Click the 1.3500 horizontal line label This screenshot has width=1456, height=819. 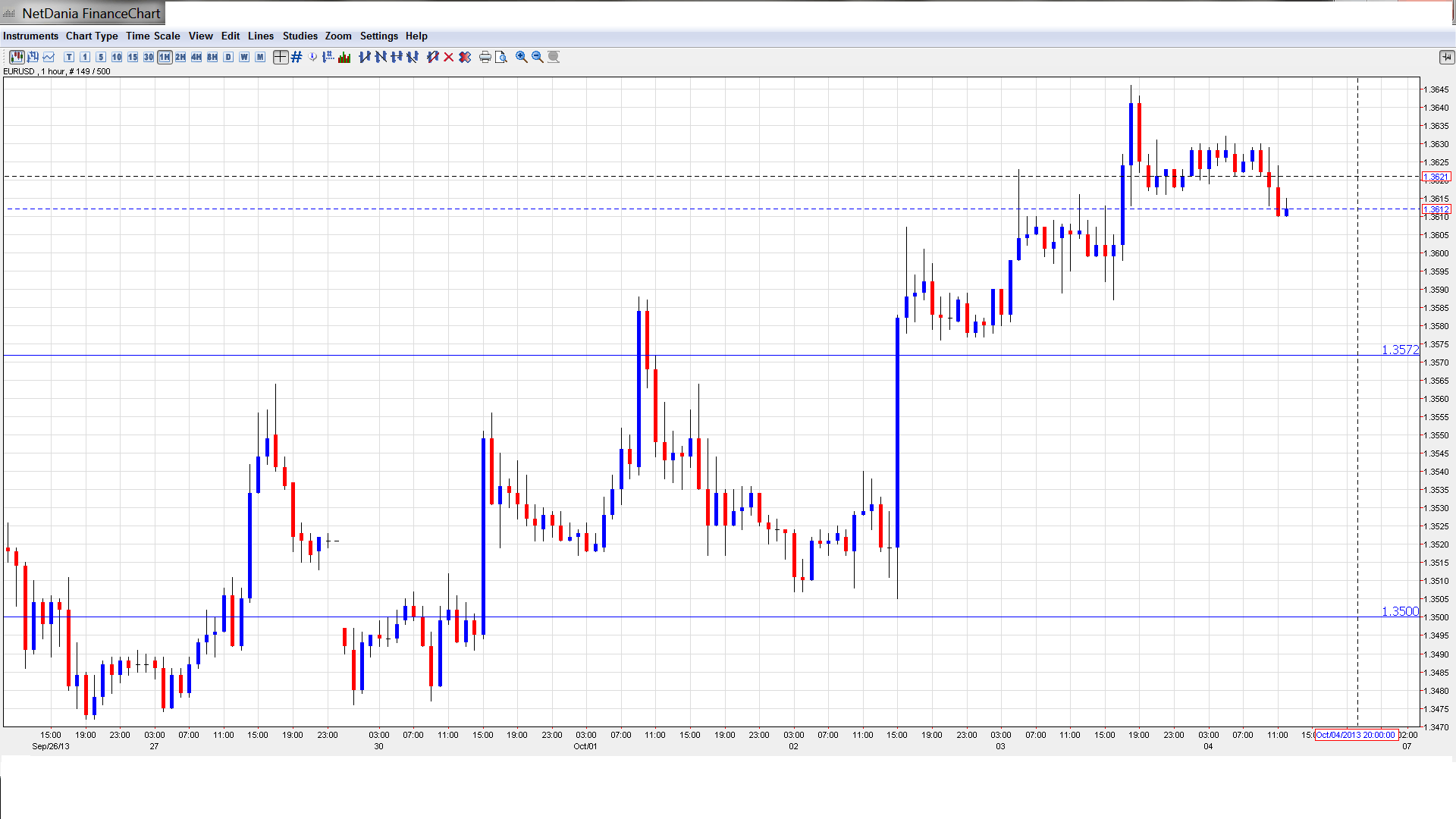pyautogui.click(x=1400, y=611)
